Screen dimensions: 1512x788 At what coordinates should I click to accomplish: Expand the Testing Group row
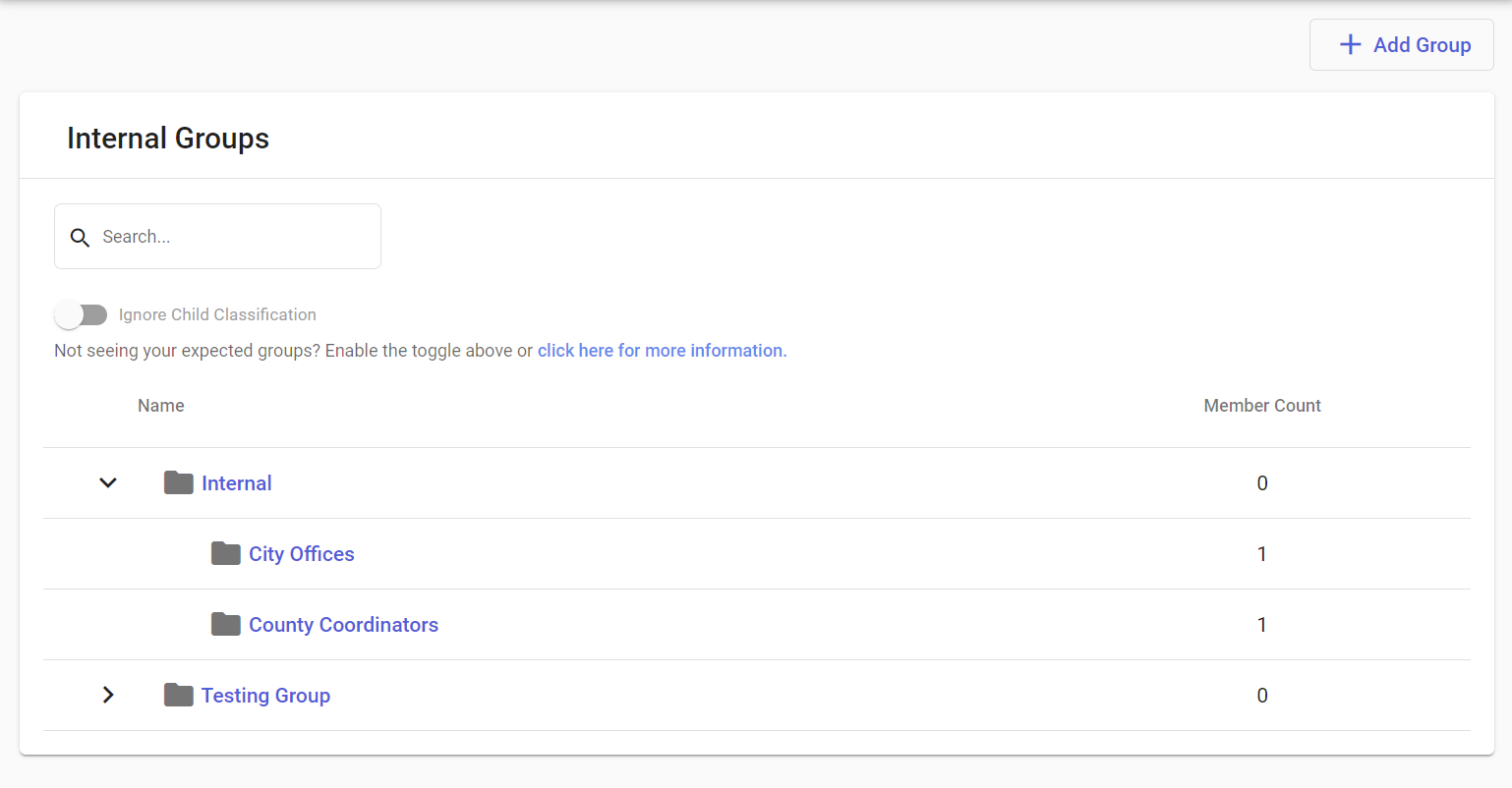[108, 695]
